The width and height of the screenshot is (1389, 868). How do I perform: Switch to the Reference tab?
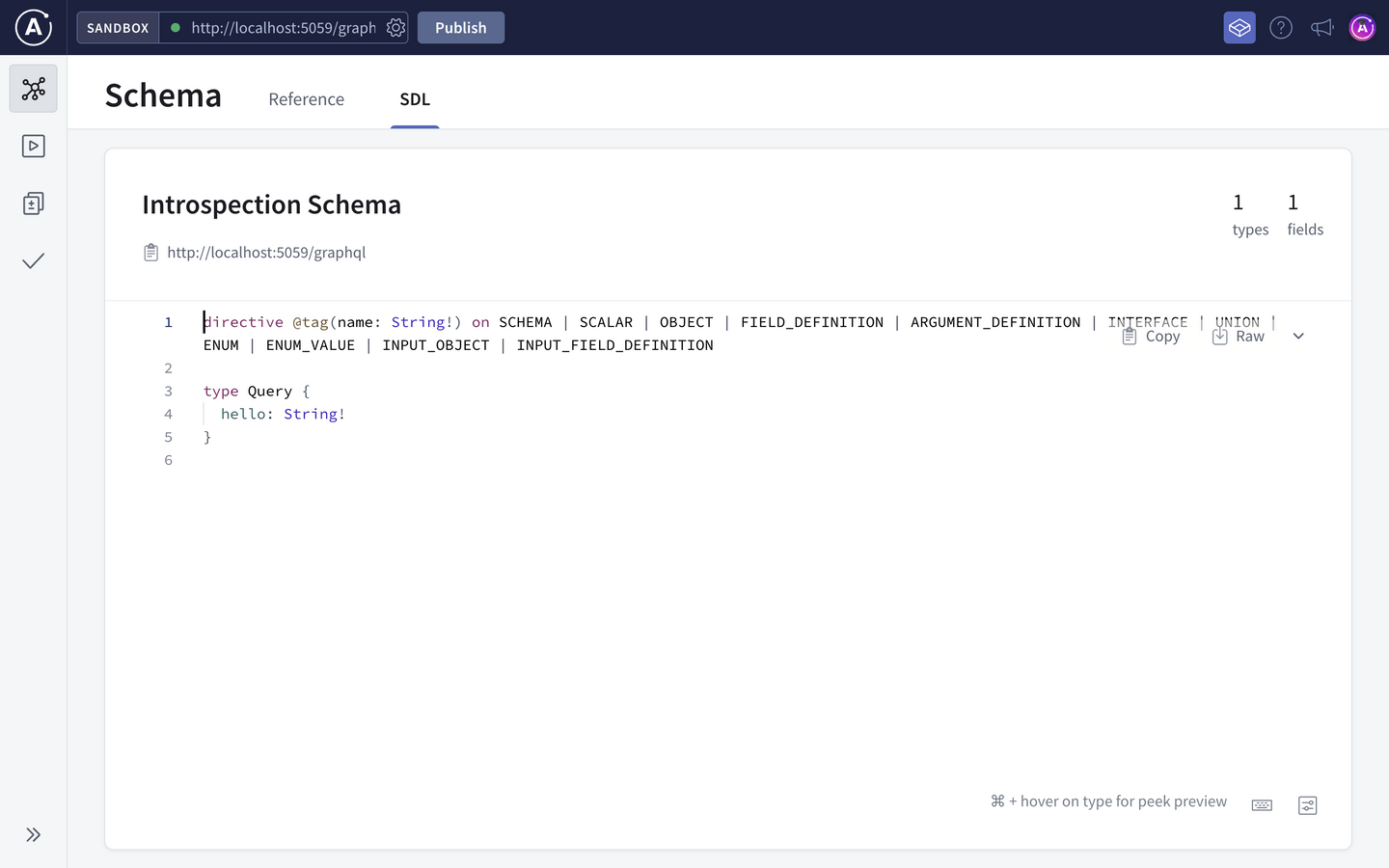pos(306,99)
